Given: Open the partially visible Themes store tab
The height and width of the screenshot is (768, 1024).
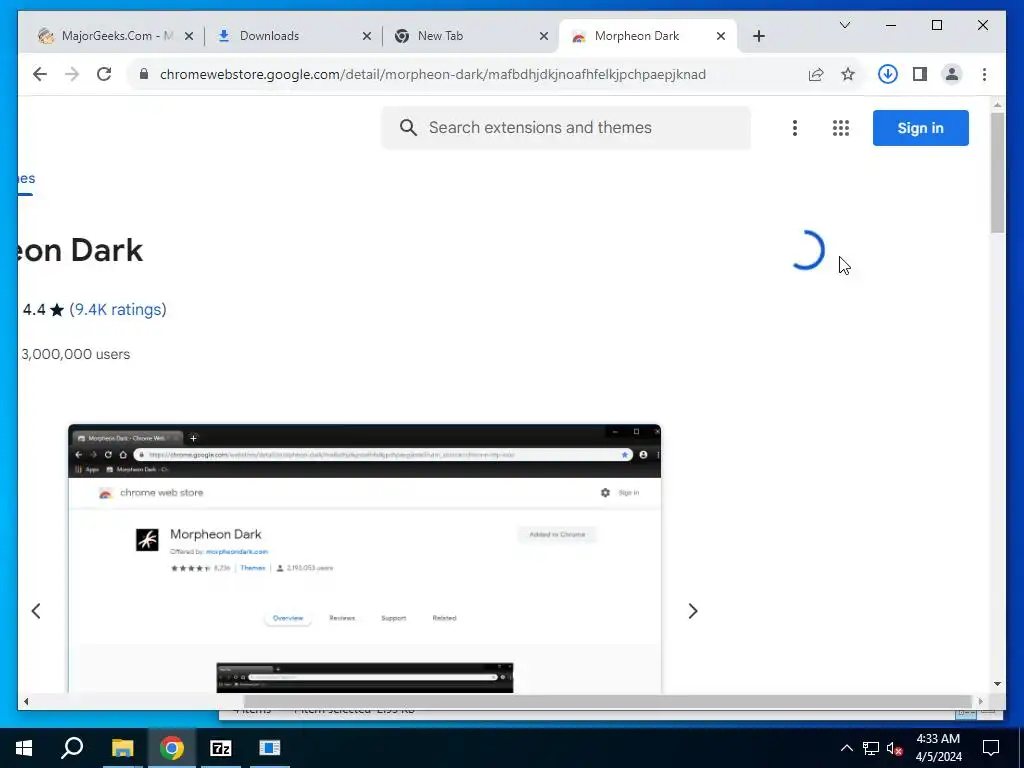Looking at the screenshot, I should pos(26,178).
